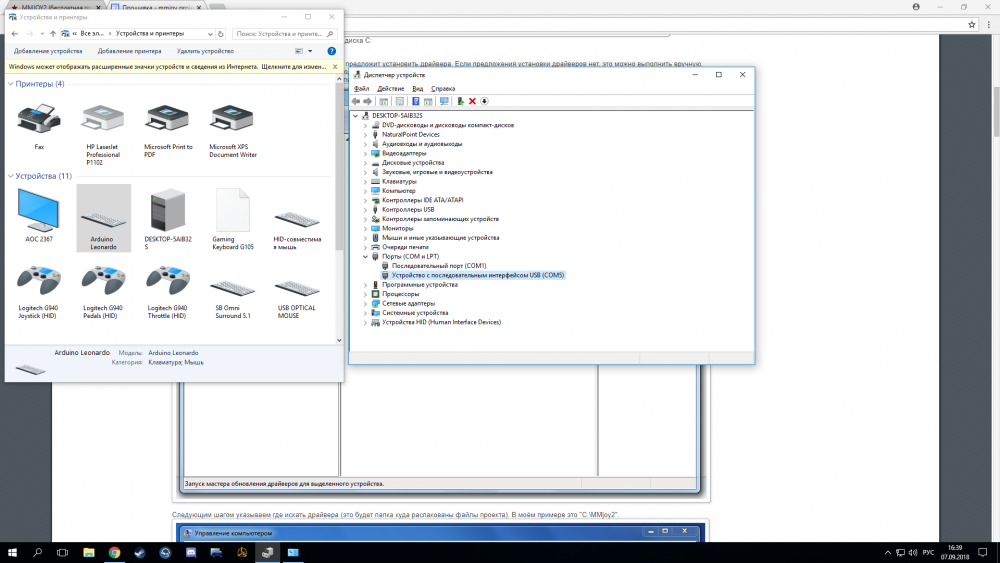Viewport: 1000px width, 563px height.
Task: Click the blue Help icon in Device Manager toolbar
Action: pos(415,101)
